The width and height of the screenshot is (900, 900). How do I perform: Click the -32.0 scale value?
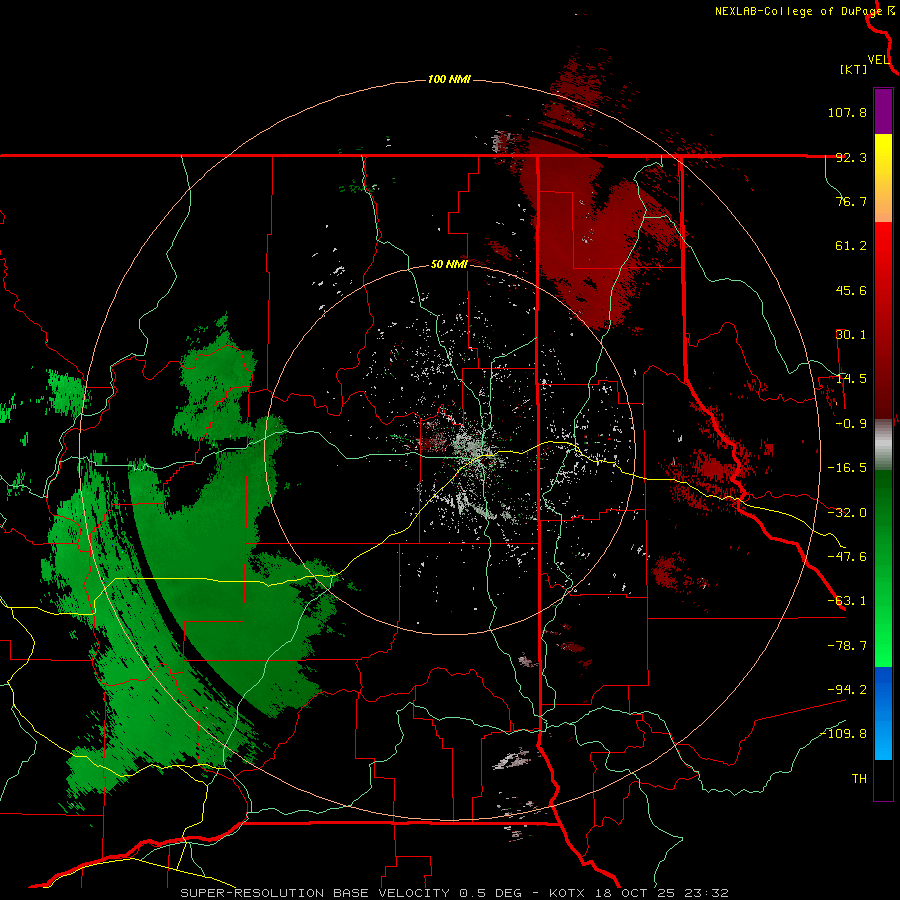[x=847, y=513]
